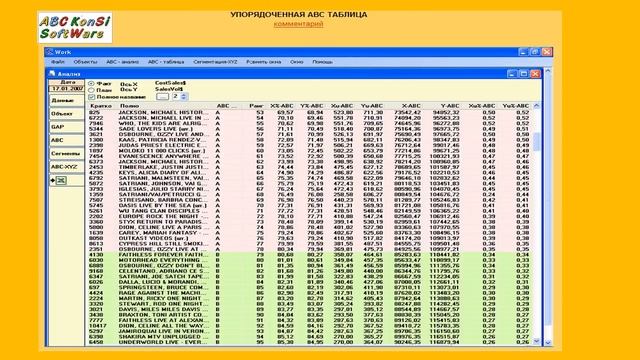Viewport: 640px width, 360px height.
Task: Click the GAP sidebar button
Action: (66, 127)
